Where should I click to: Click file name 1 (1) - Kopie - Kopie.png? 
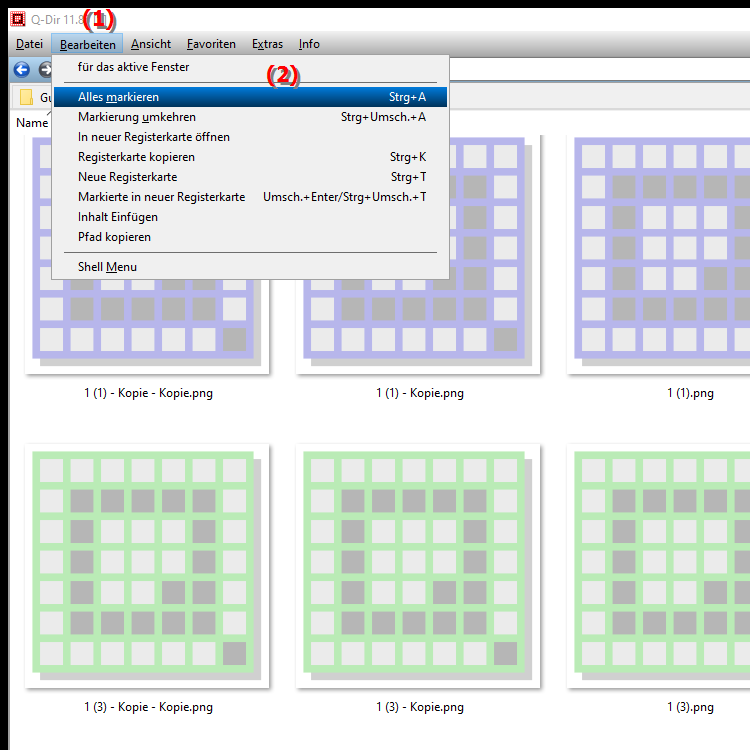pos(148,393)
